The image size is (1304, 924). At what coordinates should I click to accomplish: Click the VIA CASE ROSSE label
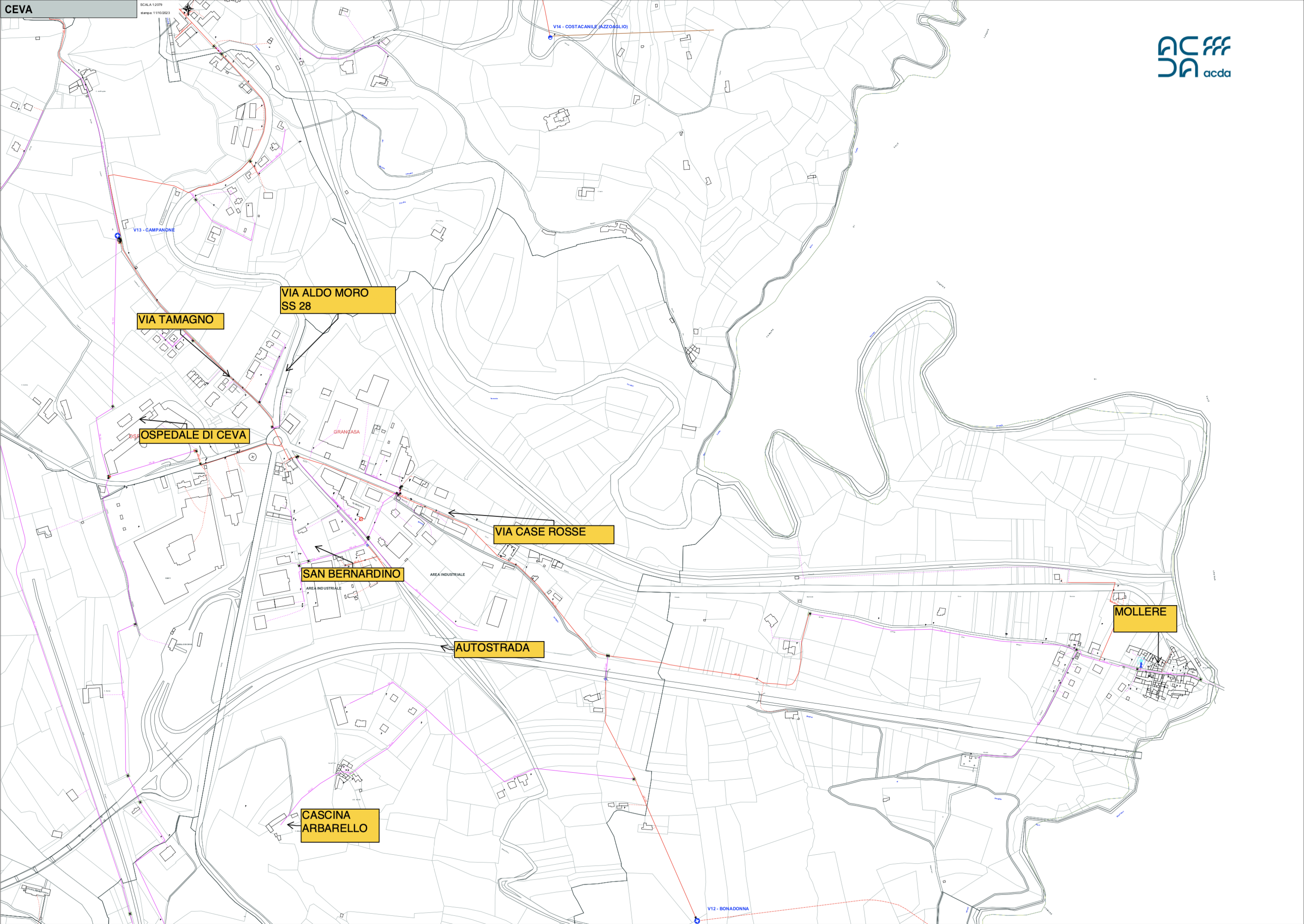[554, 534]
